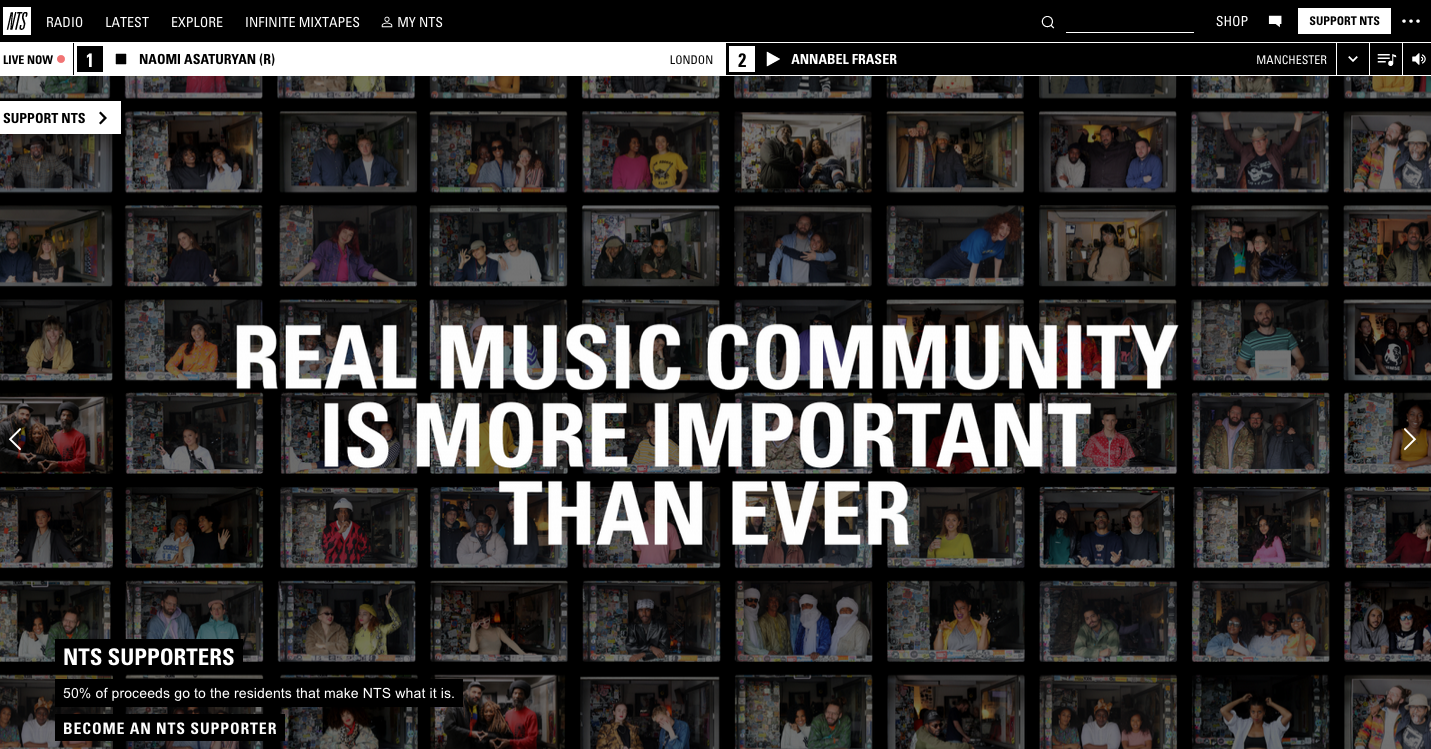Mute audio with the speaker icon
This screenshot has height=749, width=1431.
coord(1418,59)
